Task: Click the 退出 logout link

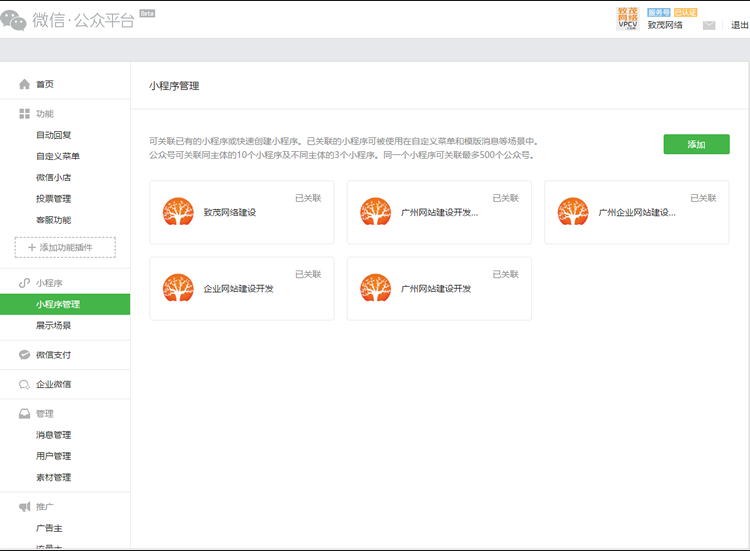Action: point(739,26)
